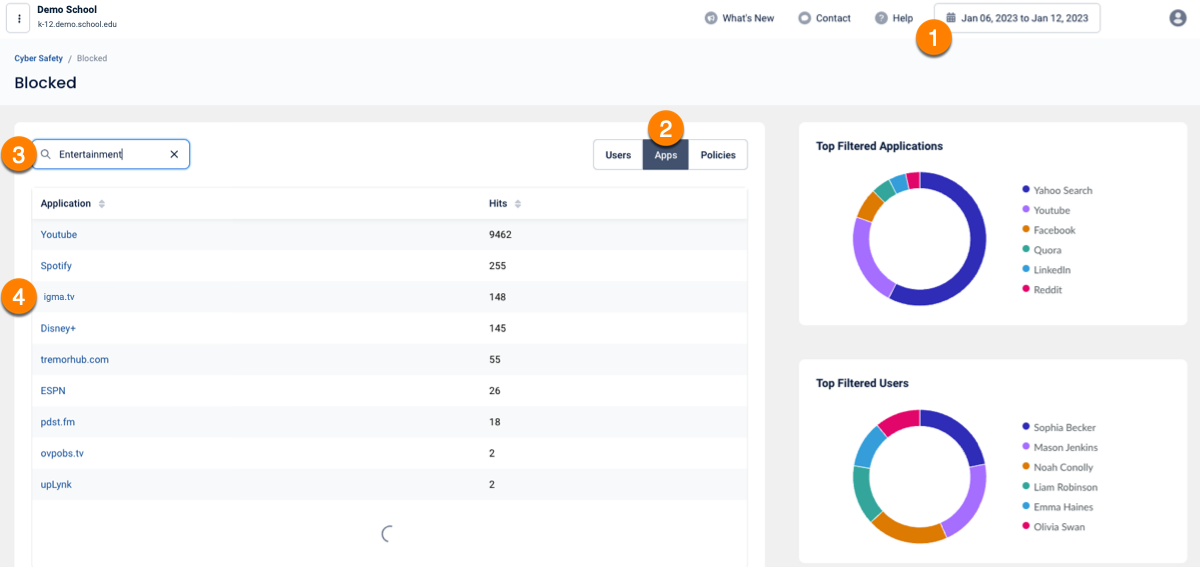Click the Contact icon in header
The width and height of the screenshot is (1200, 567).
(804, 18)
